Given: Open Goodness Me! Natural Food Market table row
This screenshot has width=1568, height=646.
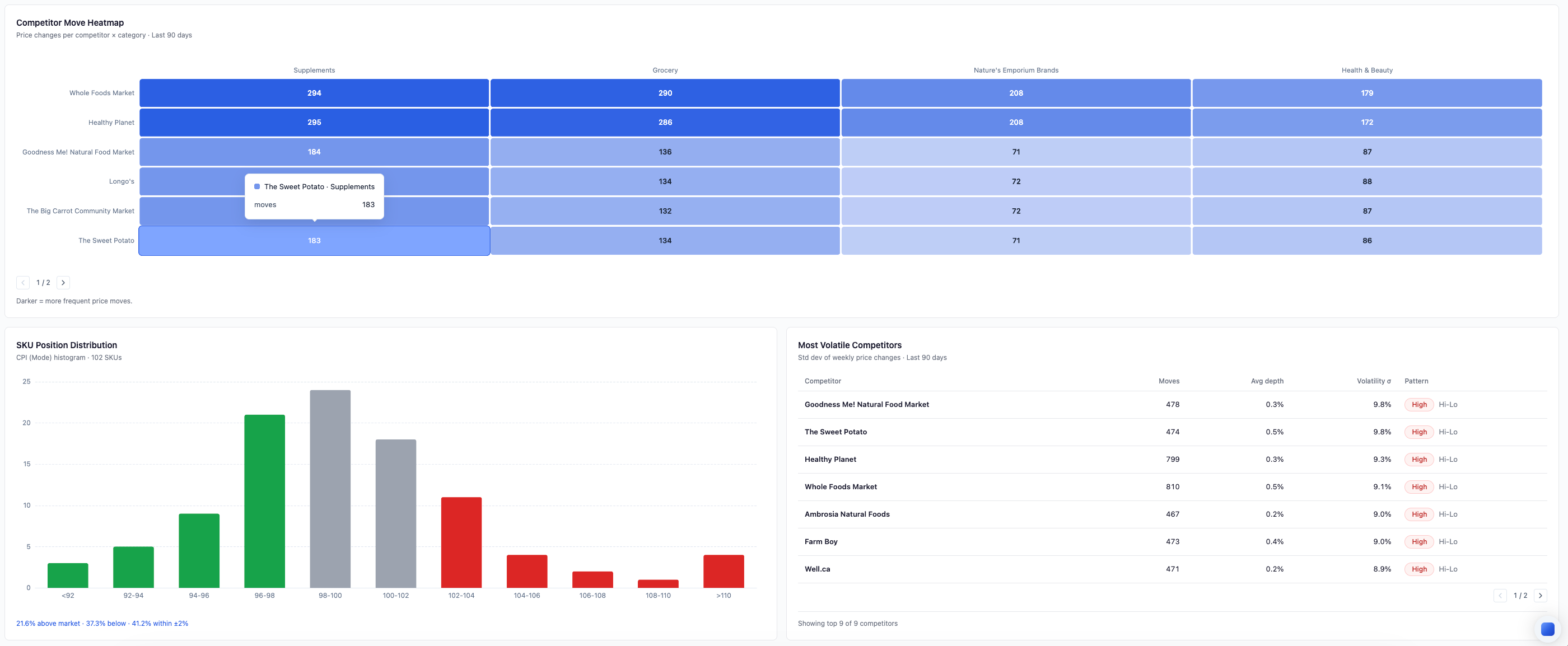Looking at the screenshot, I should (x=1172, y=405).
